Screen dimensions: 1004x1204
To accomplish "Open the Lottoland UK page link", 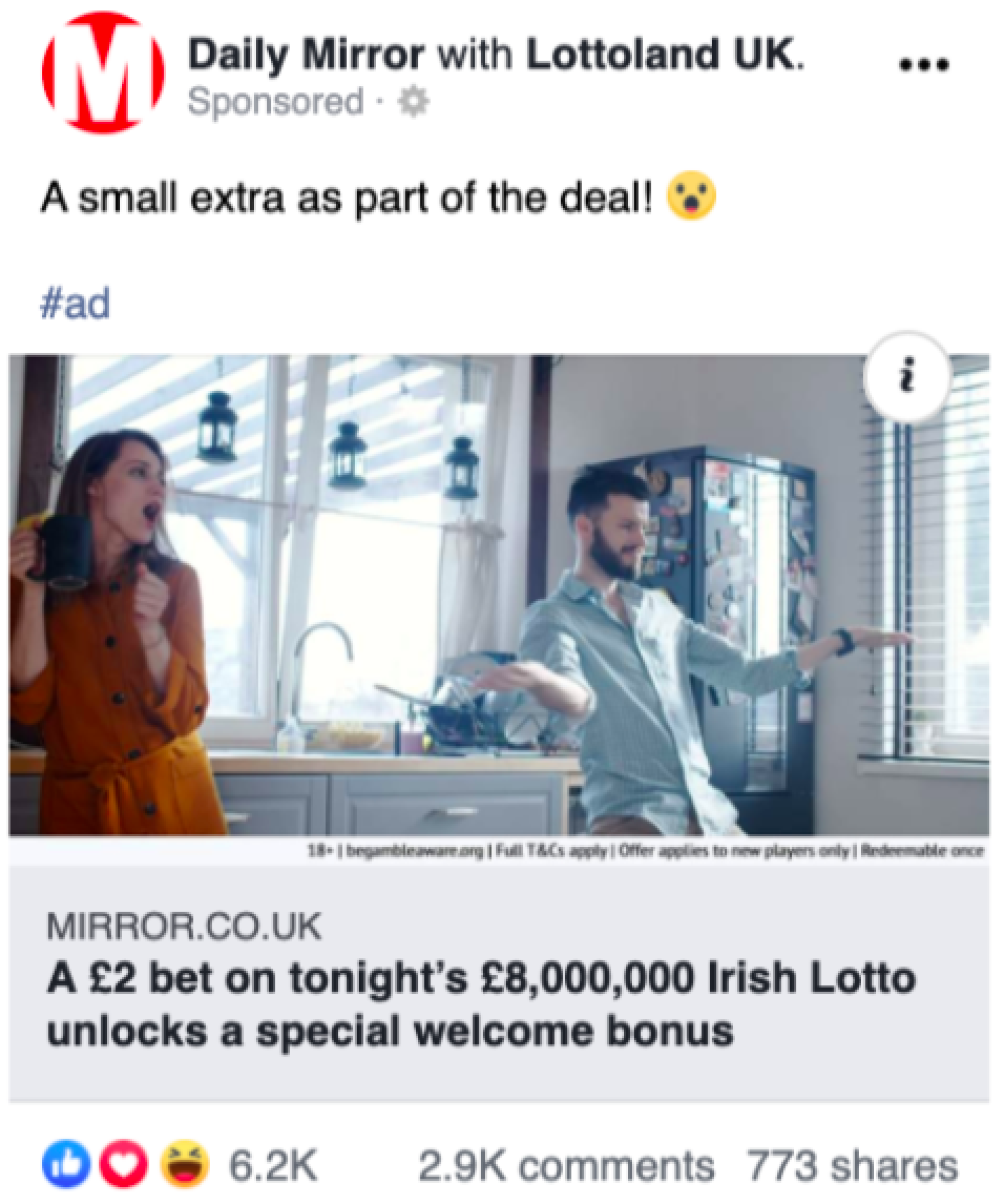I will 665,54.
